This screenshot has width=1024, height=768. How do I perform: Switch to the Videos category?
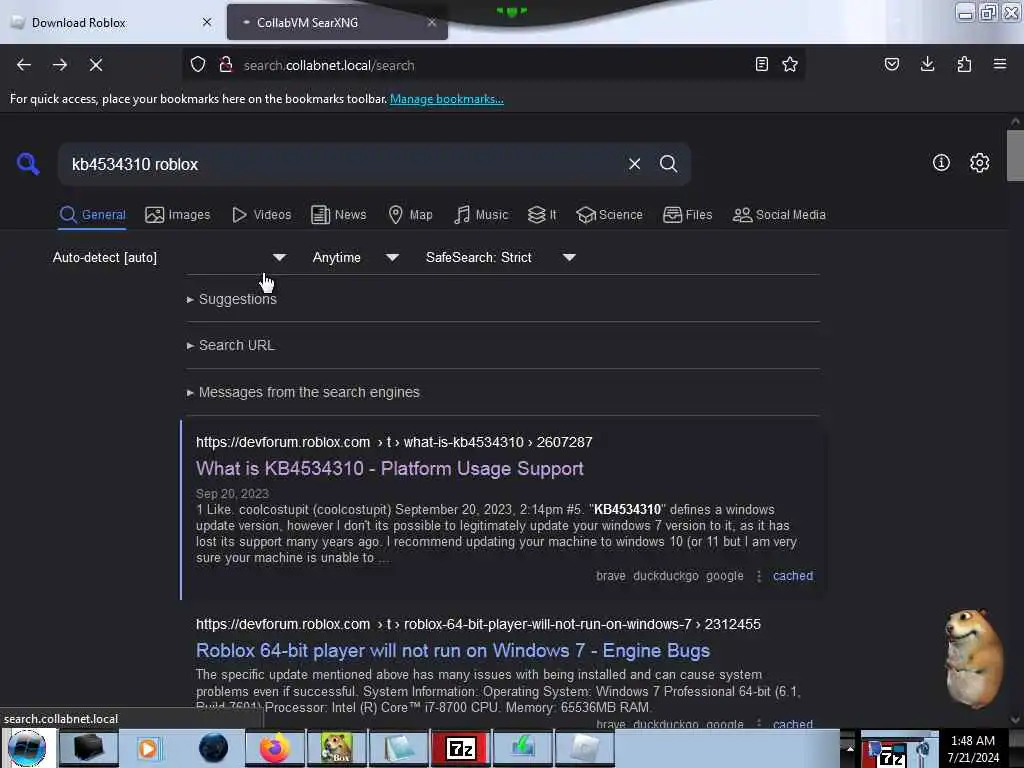click(261, 215)
